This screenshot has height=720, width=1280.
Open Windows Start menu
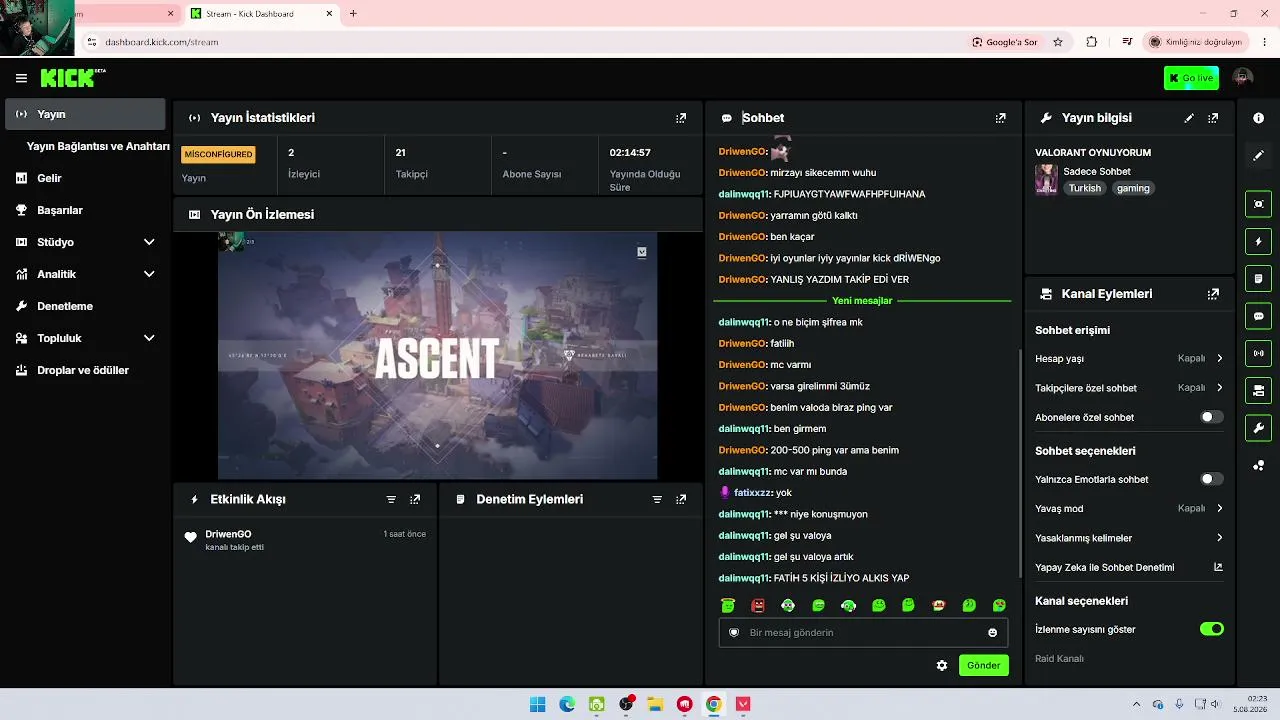click(537, 704)
